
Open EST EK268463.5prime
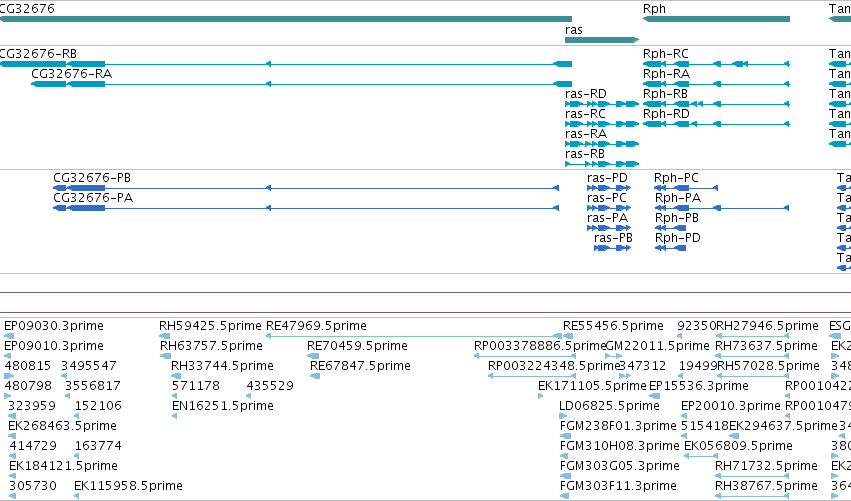click(62, 426)
